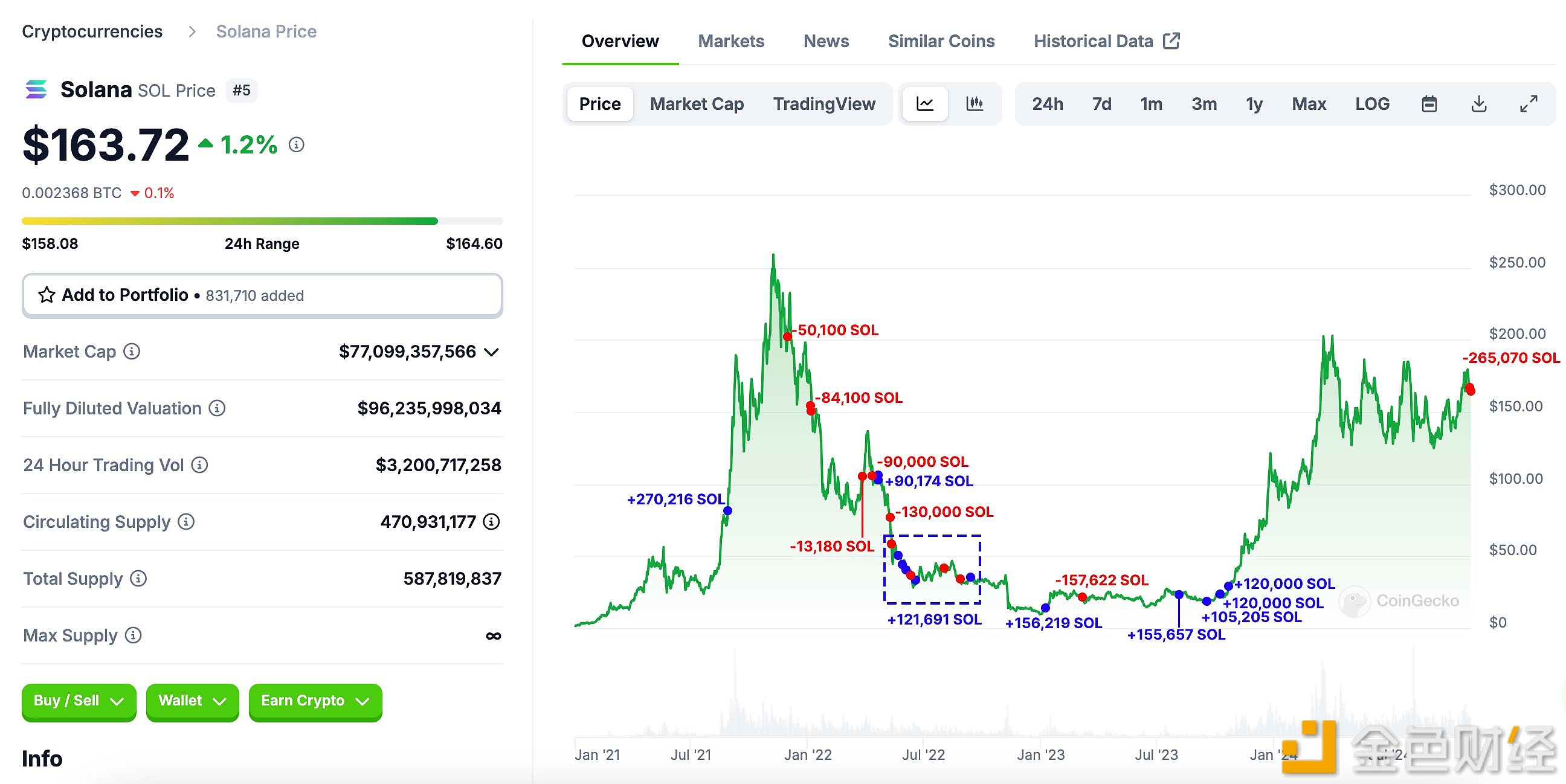Viewport: 1566px width, 784px height.
Task: Click Solana Price breadcrumb
Action: (266, 31)
